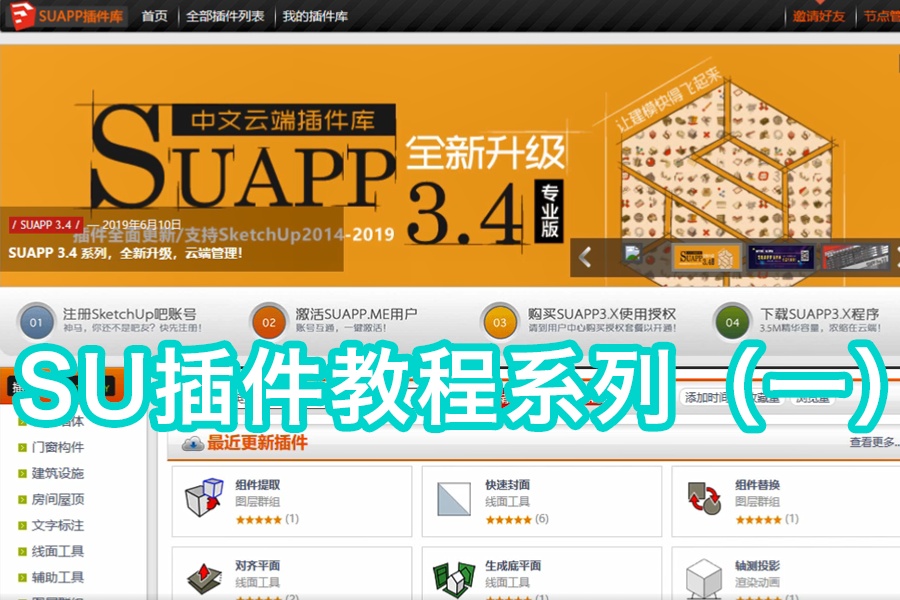This screenshot has height=600, width=900.
Task: Open the 生成底平面 plugin title
Action: click(513, 566)
